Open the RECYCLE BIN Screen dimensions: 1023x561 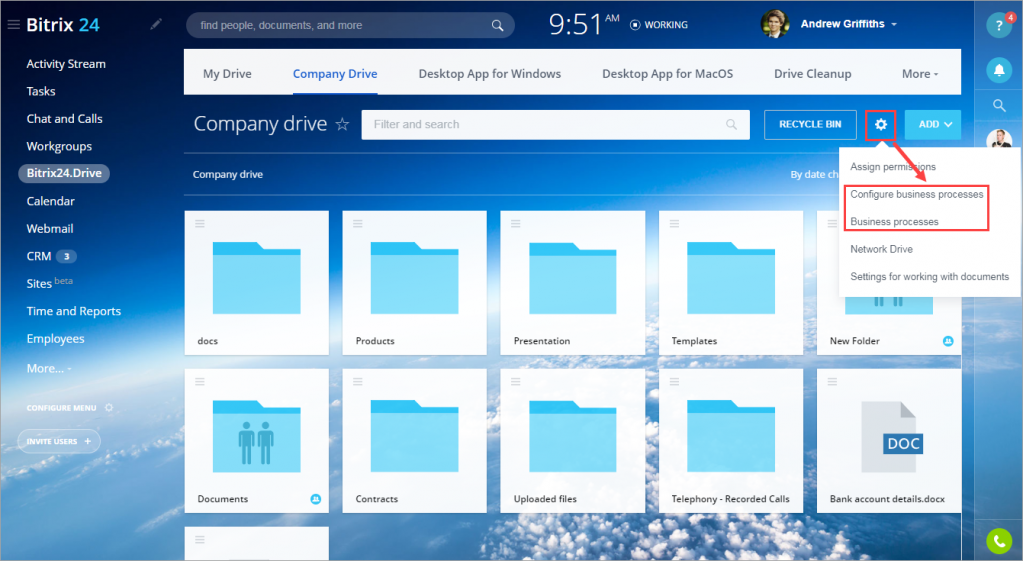810,124
